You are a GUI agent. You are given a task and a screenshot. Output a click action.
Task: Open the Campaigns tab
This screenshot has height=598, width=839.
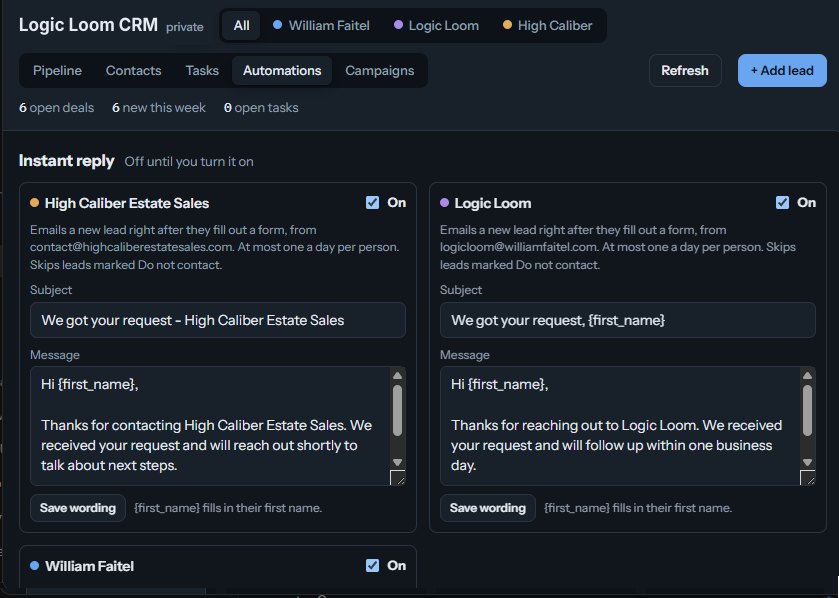click(x=379, y=71)
